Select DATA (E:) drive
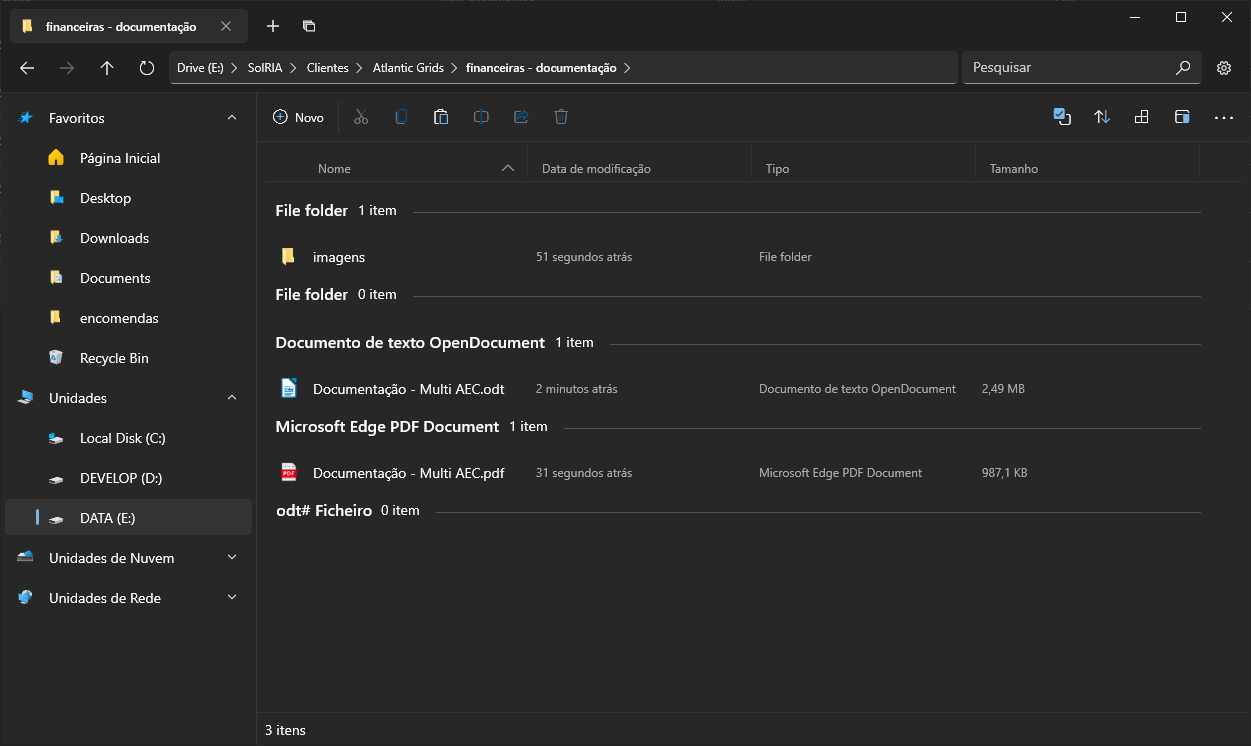Image resolution: width=1251 pixels, height=746 pixels. coord(128,518)
